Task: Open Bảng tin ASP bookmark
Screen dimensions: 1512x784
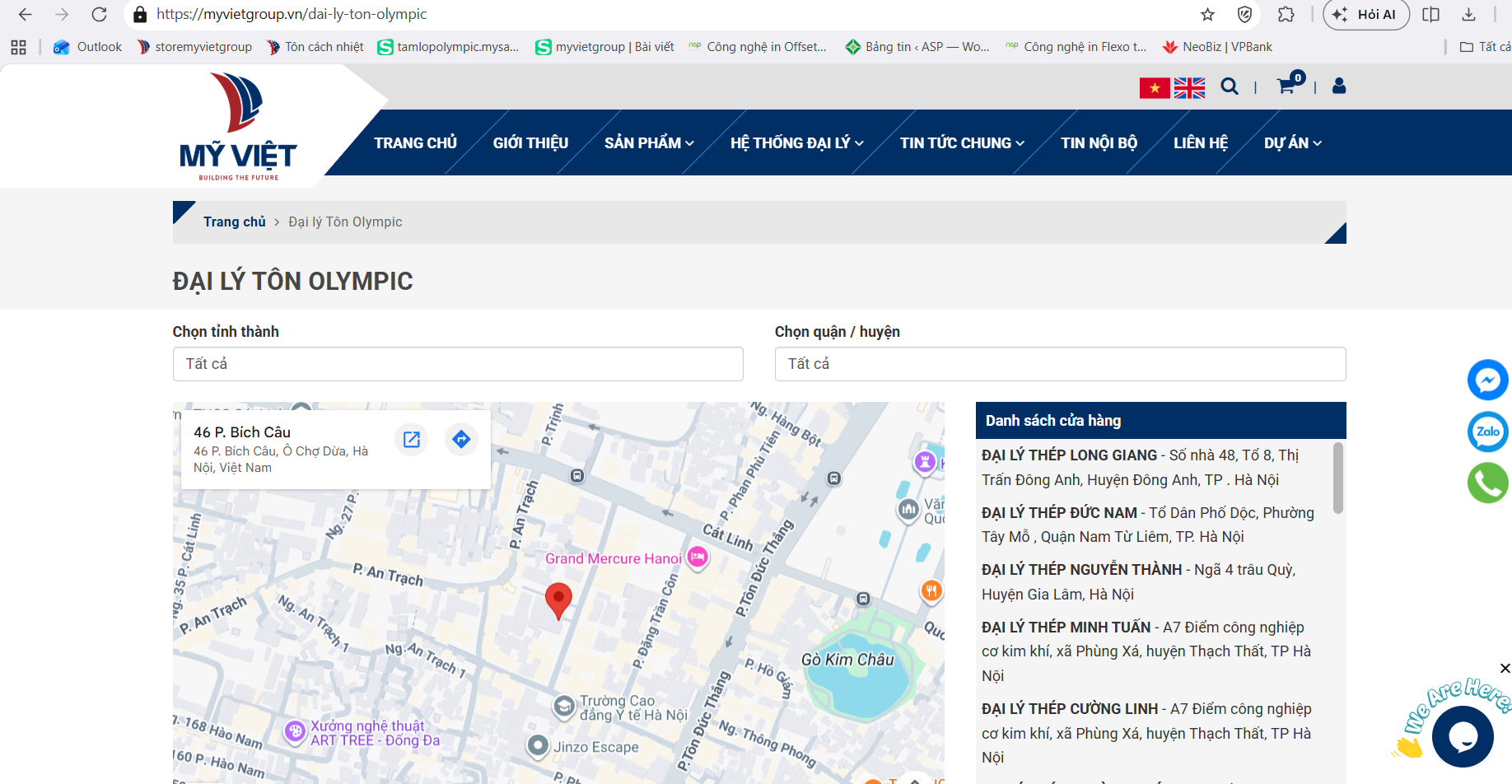Action: tap(918, 47)
